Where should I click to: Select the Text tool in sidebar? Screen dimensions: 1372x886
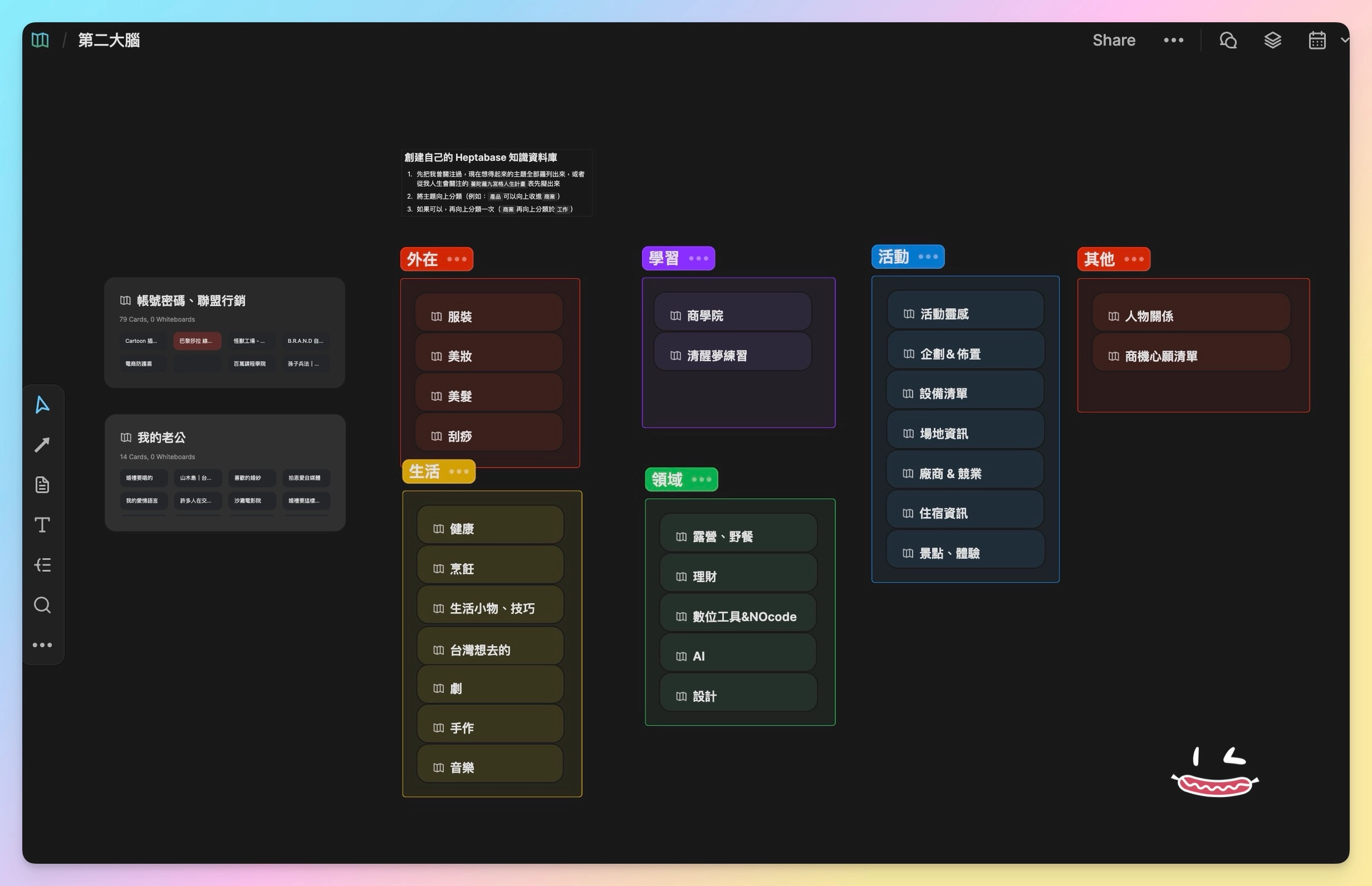pos(42,525)
